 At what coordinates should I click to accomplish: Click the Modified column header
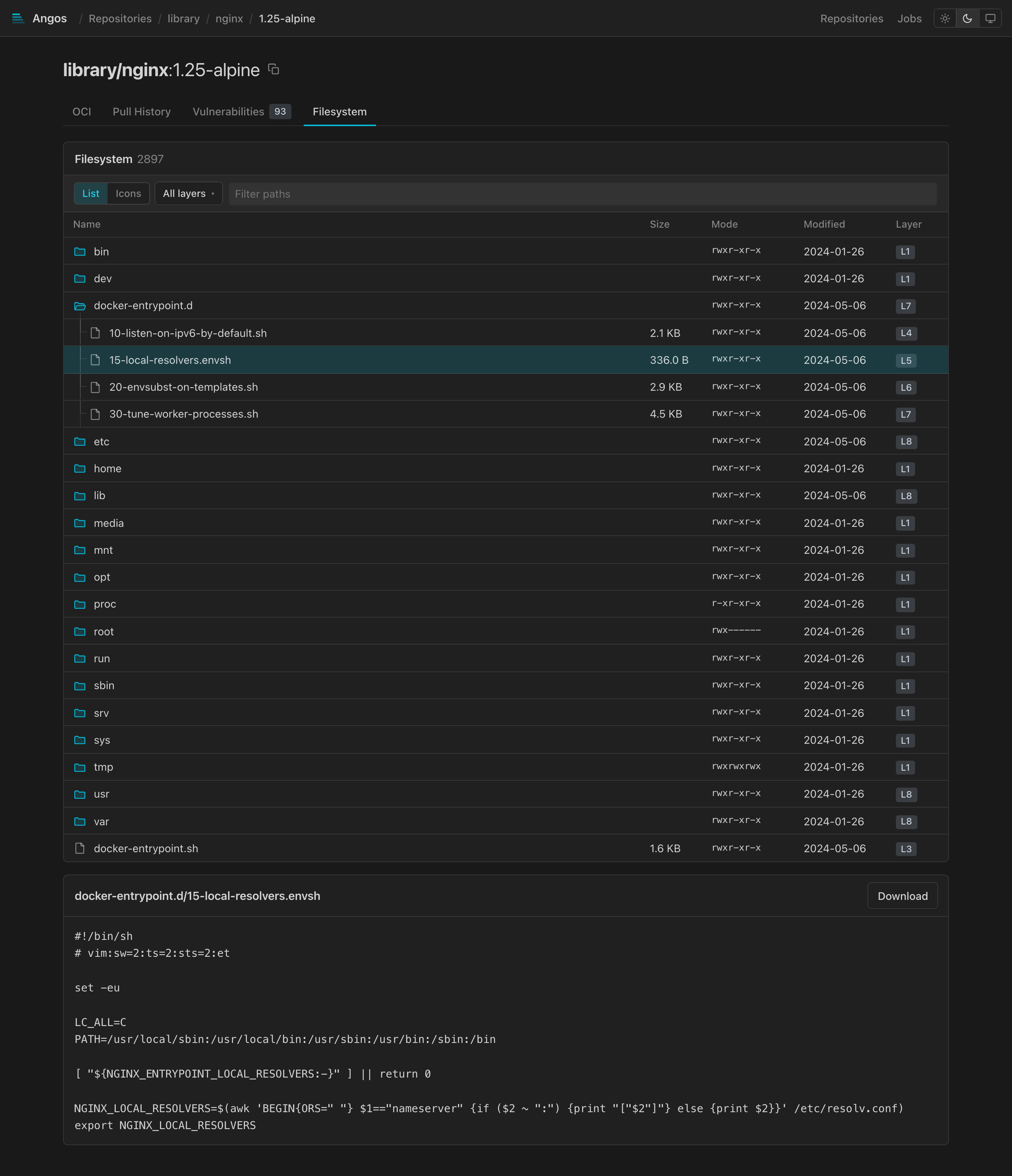tap(824, 224)
